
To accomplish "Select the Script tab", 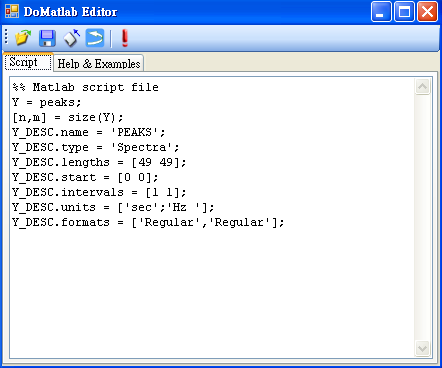I will pyautogui.click(x=28, y=62).
